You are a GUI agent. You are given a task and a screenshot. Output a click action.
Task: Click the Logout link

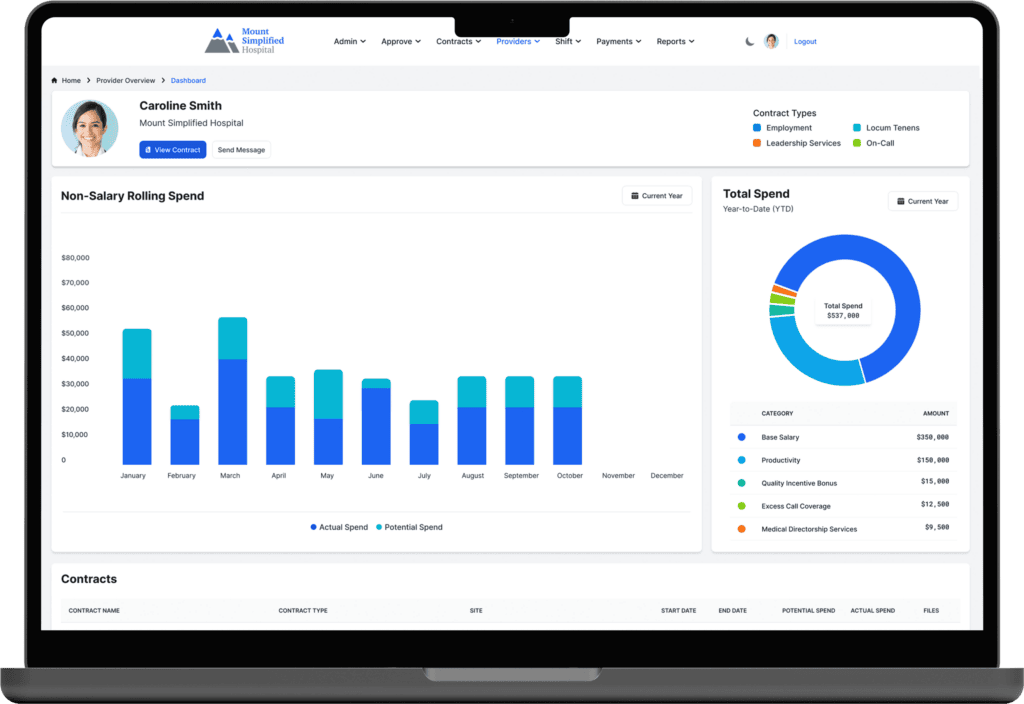coord(805,42)
